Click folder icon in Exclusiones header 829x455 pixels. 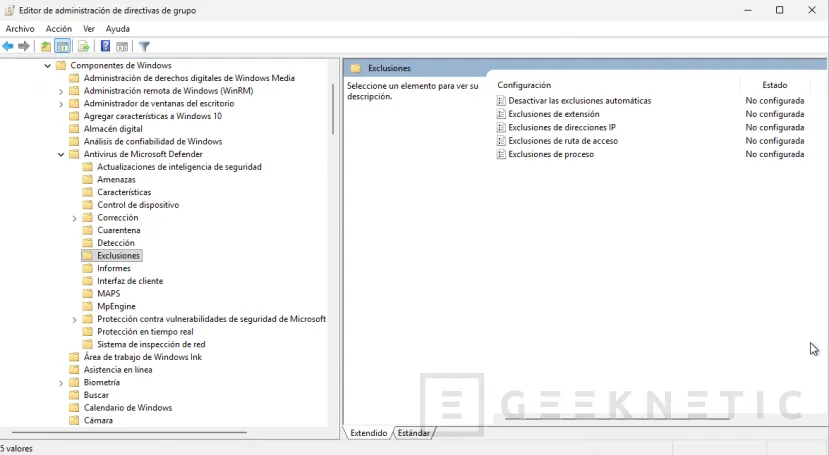(x=356, y=68)
